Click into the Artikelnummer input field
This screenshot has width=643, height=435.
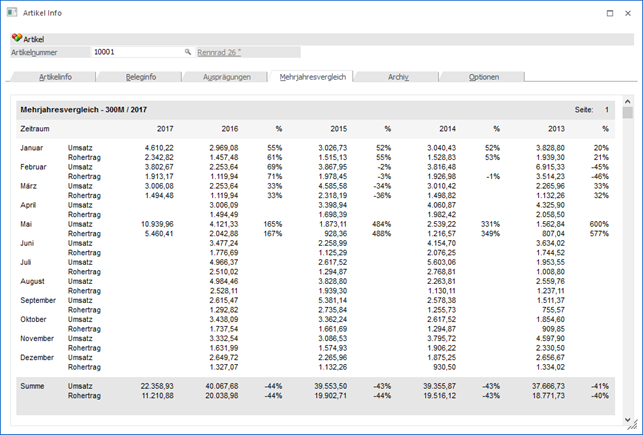click(x=135, y=51)
